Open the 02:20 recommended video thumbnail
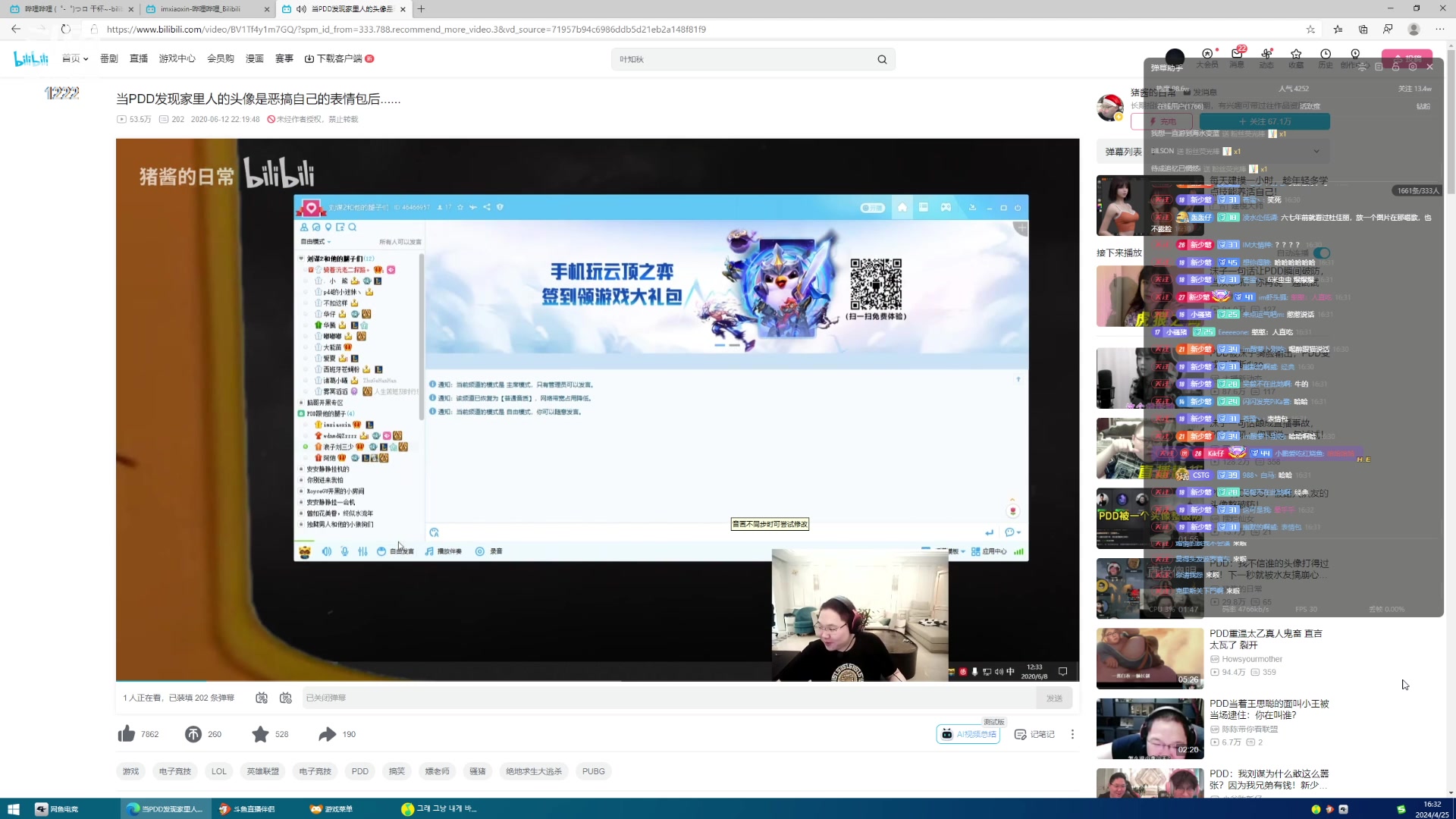Image resolution: width=1456 pixels, height=819 pixels. (1150, 728)
